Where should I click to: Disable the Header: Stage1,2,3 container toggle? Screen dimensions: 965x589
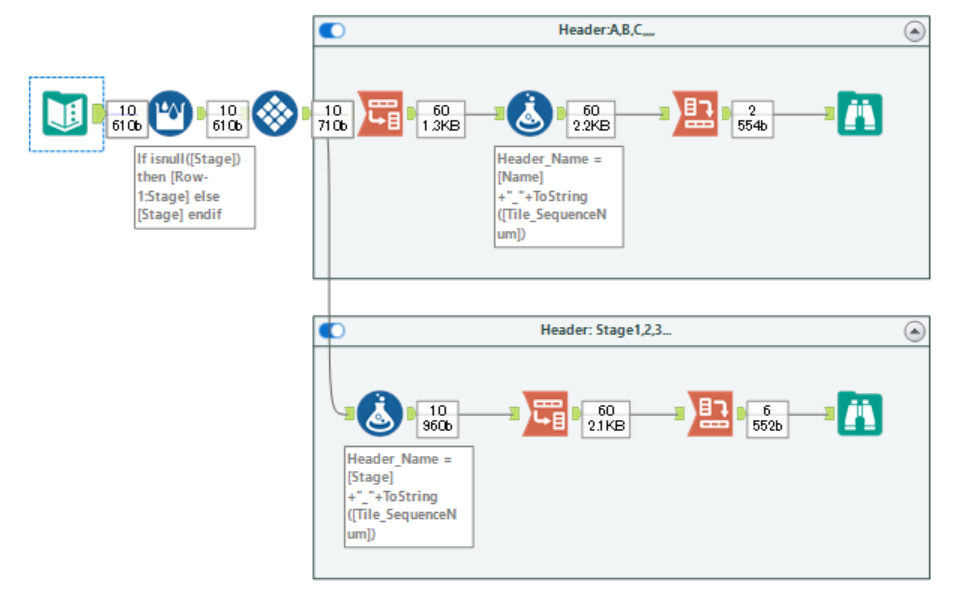click(333, 329)
